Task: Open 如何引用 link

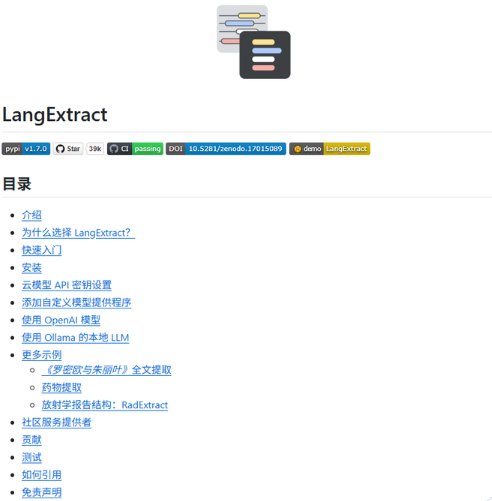Action: pyautogui.click(x=42, y=475)
